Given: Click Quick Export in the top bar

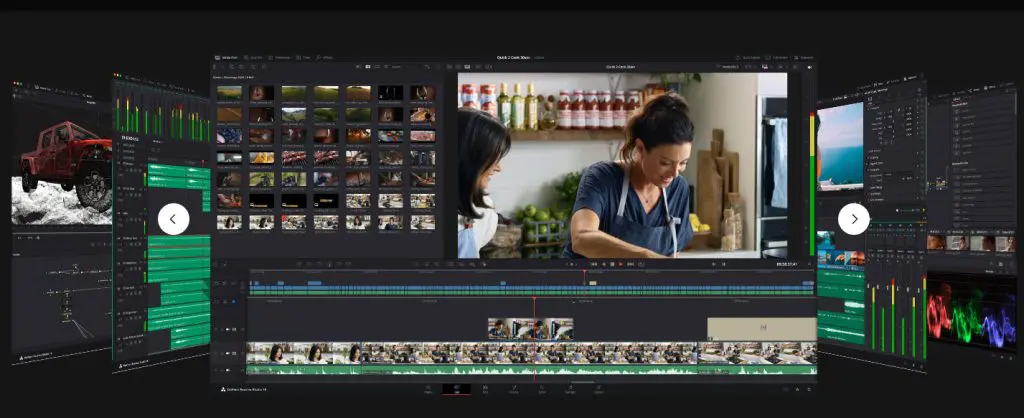Looking at the screenshot, I should pos(748,57).
